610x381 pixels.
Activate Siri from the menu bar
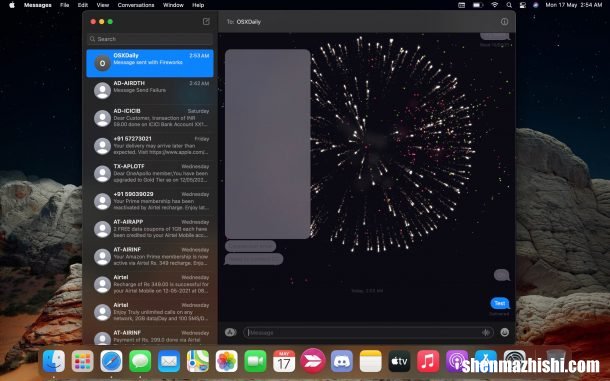[x=535, y=5]
